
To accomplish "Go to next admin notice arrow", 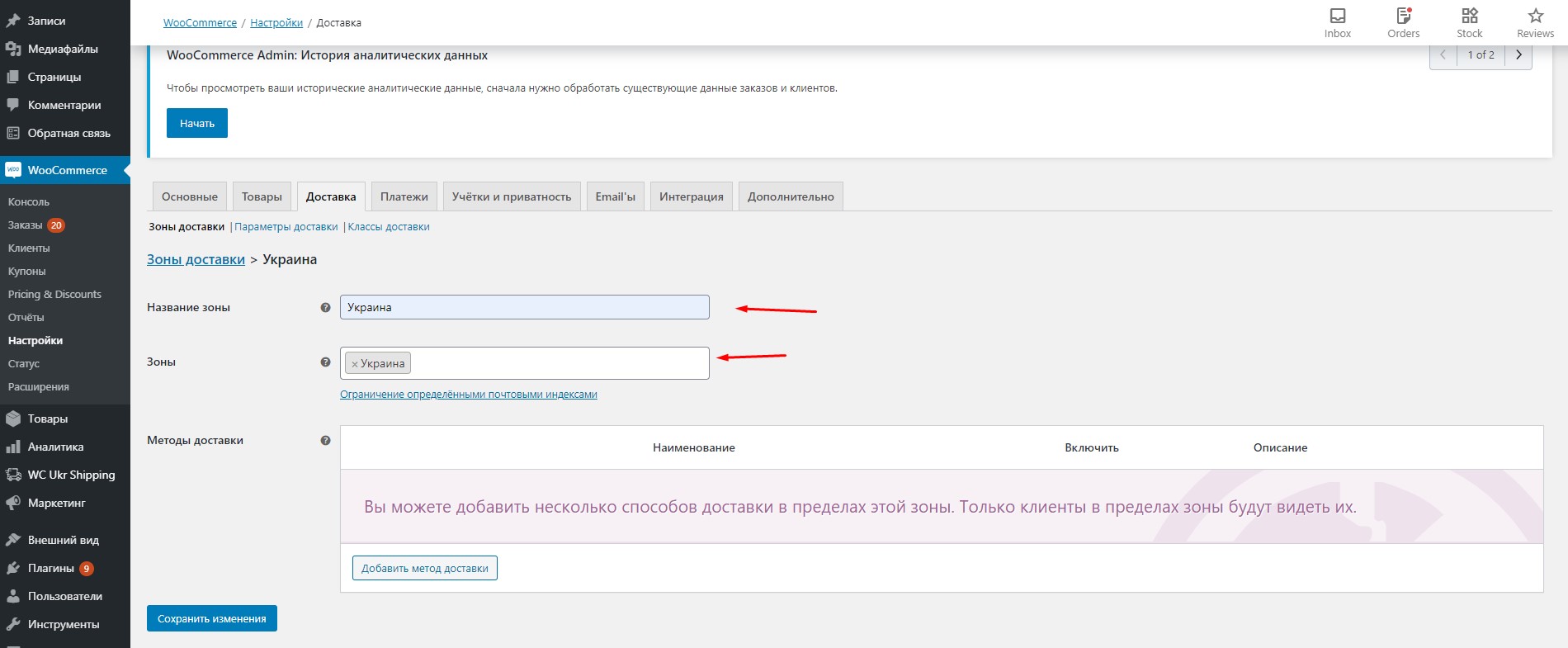I will point(1518,54).
